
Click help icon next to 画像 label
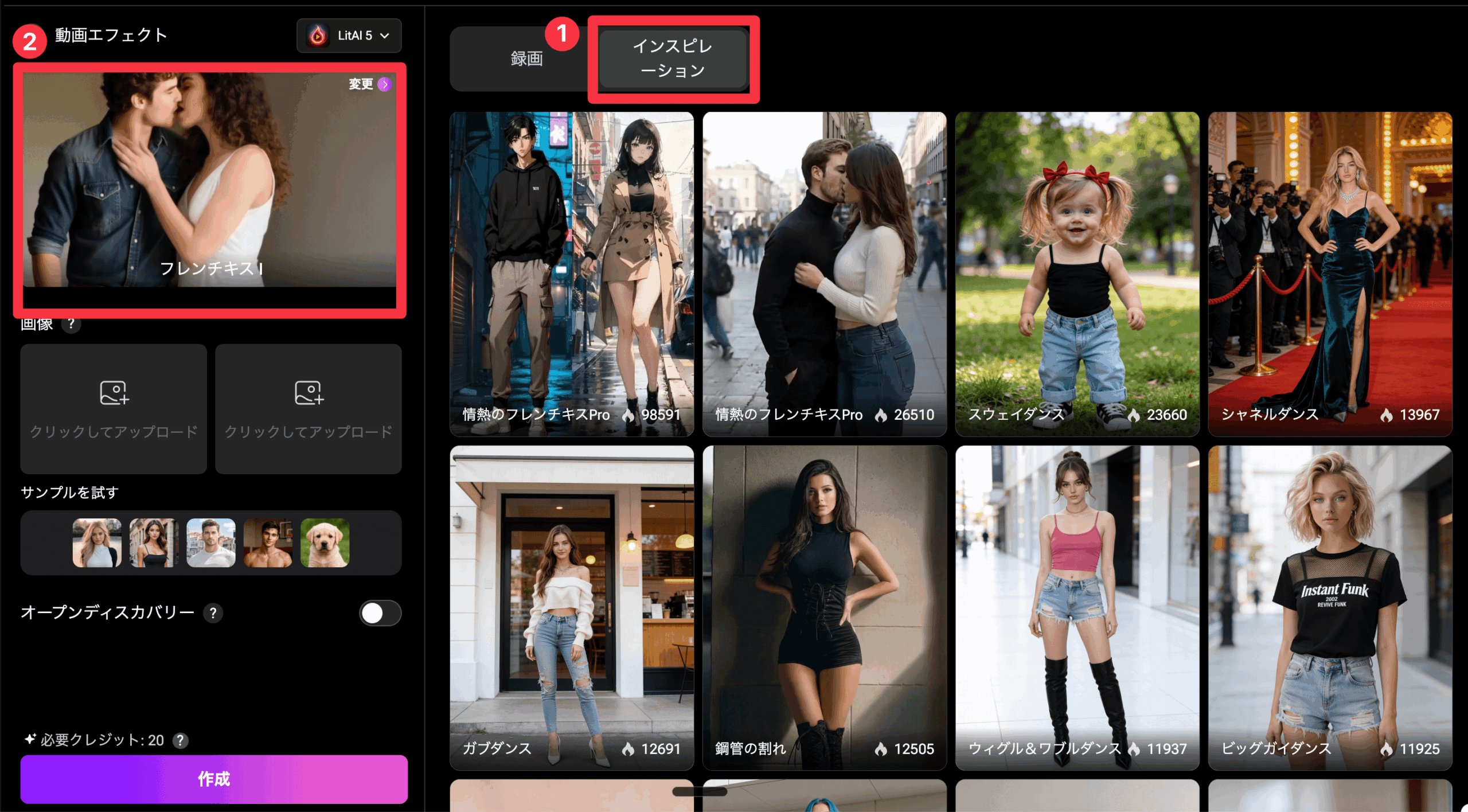71,324
